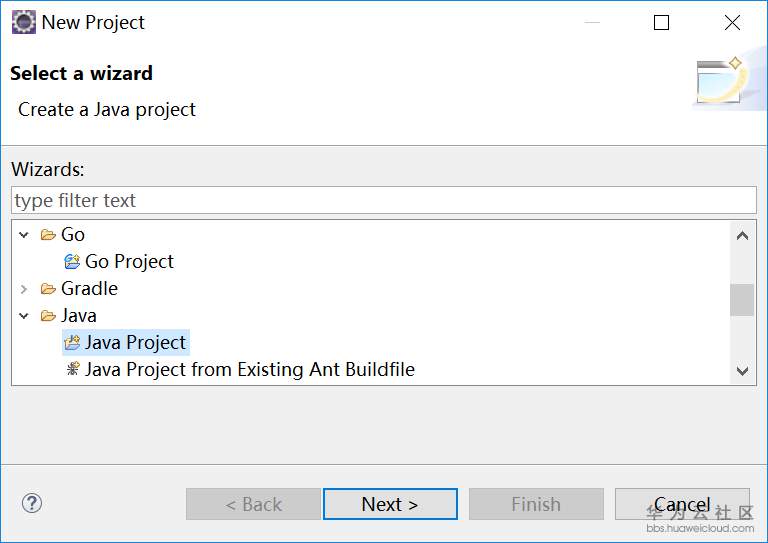Select Go Project wizard entry
The image size is (768, 543).
pyautogui.click(x=129, y=262)
